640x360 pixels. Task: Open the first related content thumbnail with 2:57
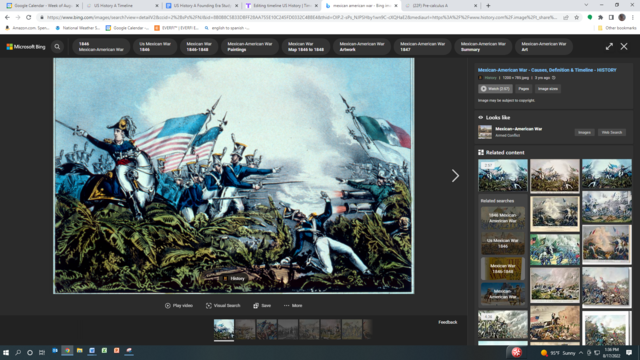(x=503, y=176)
